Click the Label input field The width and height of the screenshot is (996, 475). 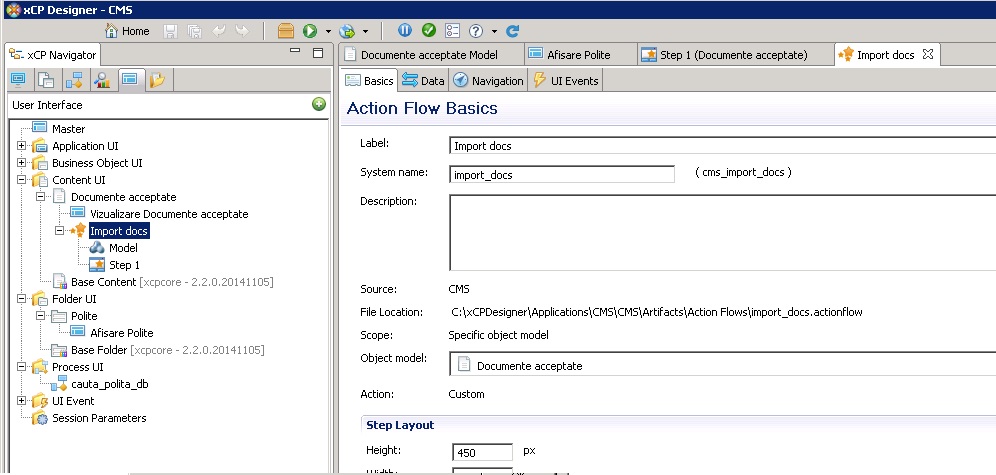tap(722, 145)
